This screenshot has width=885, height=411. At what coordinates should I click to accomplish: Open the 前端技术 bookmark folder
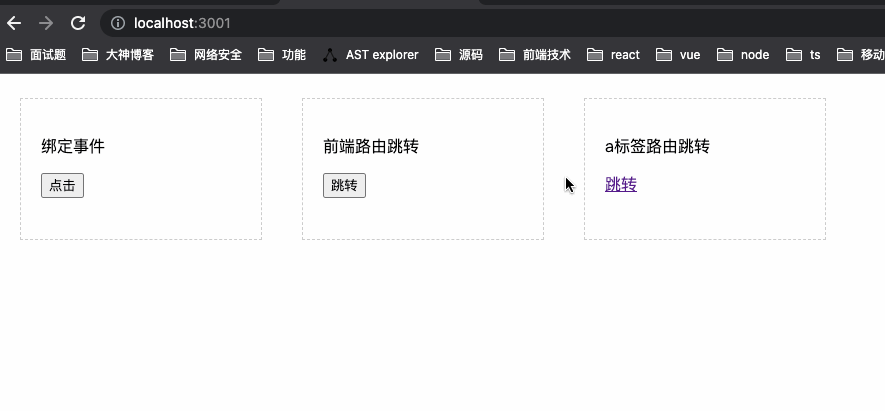[x=535, y=55]
